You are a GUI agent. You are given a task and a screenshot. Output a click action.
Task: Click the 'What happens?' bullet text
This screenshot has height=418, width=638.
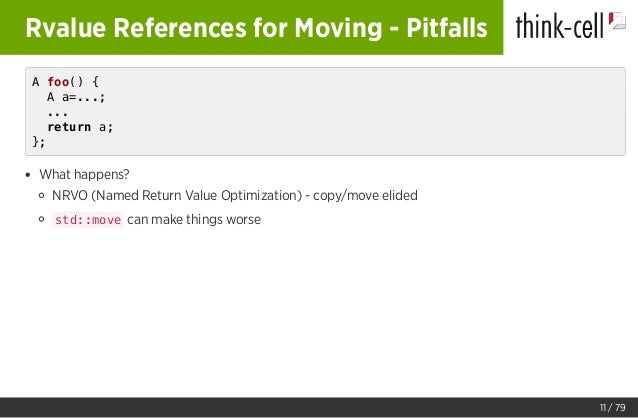coord(84,175)
